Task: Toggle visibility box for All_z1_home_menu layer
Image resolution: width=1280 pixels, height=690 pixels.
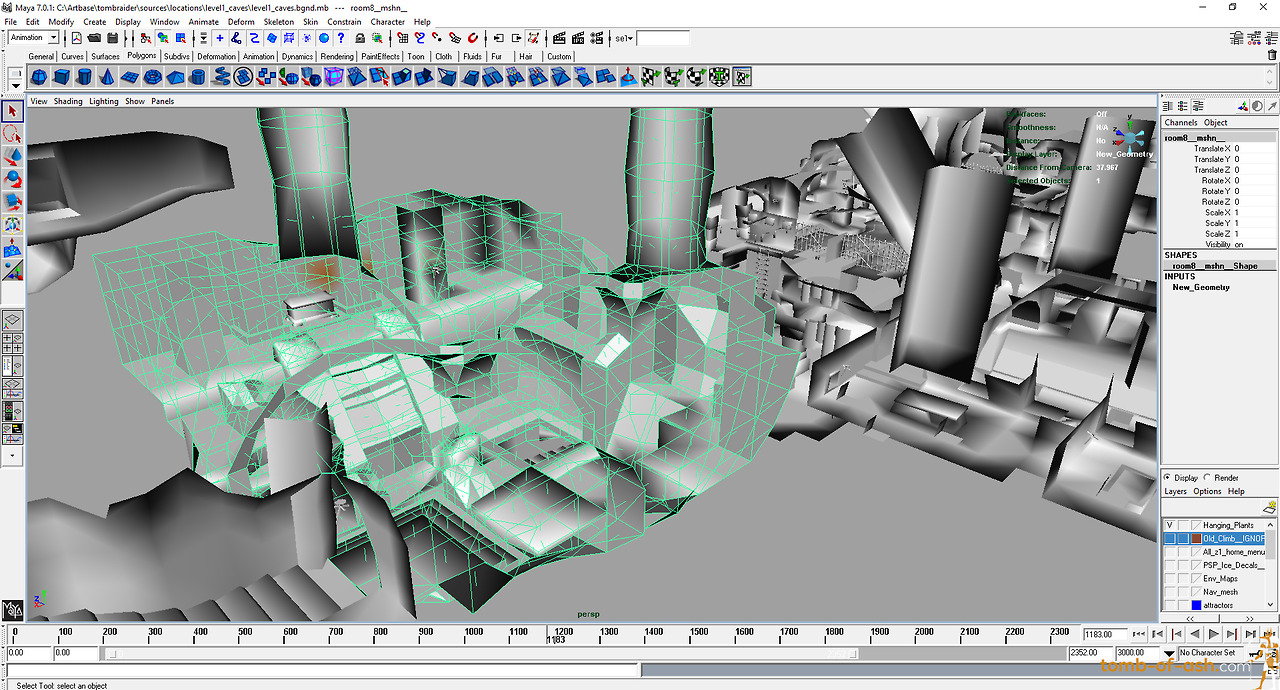Action: pos(1169,552)
